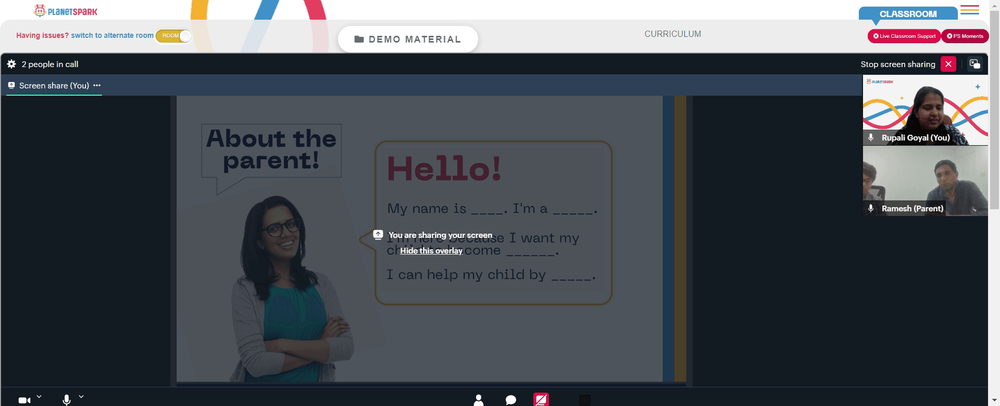Click Ramesh (Parent) microphone indicator
Image resolution: width=1000 pixels, height=406 pixels.
[x=871, y=208]
